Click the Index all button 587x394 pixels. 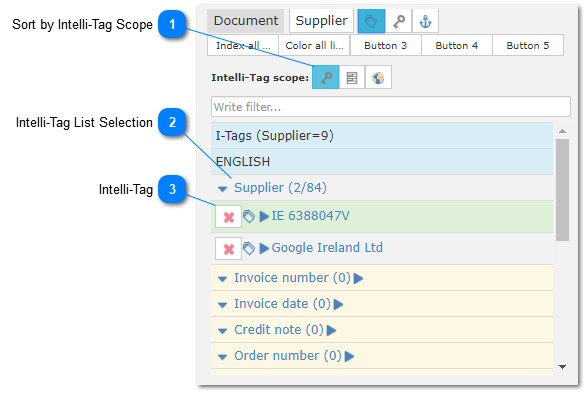tap(243, 46)
